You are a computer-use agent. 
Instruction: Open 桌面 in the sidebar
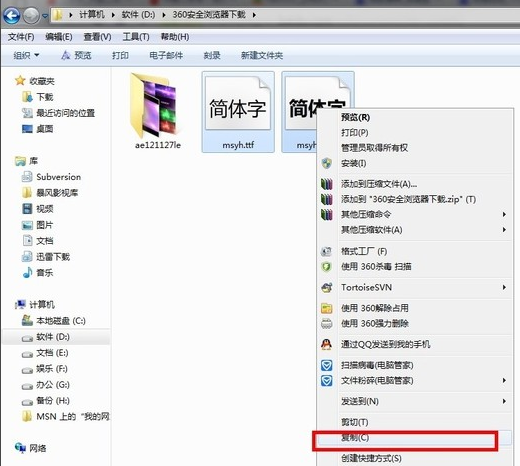(x=37, y=129)
